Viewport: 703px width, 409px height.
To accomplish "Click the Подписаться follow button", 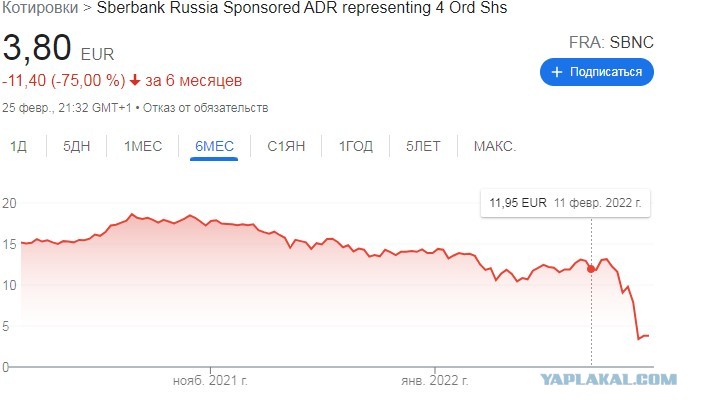I will [x=597, y=72].
